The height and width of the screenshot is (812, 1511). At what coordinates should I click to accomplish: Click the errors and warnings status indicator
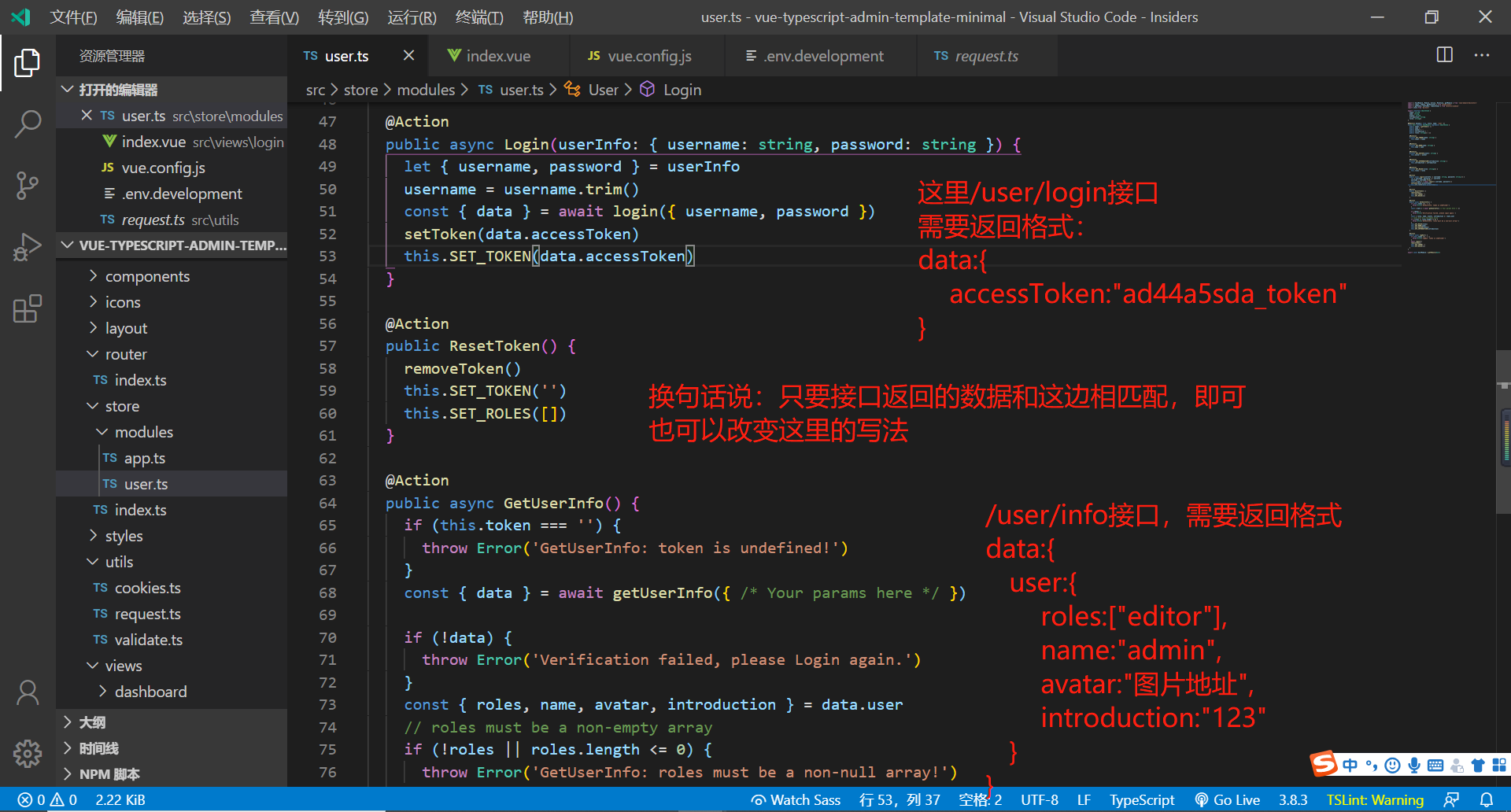coord(47,799)
